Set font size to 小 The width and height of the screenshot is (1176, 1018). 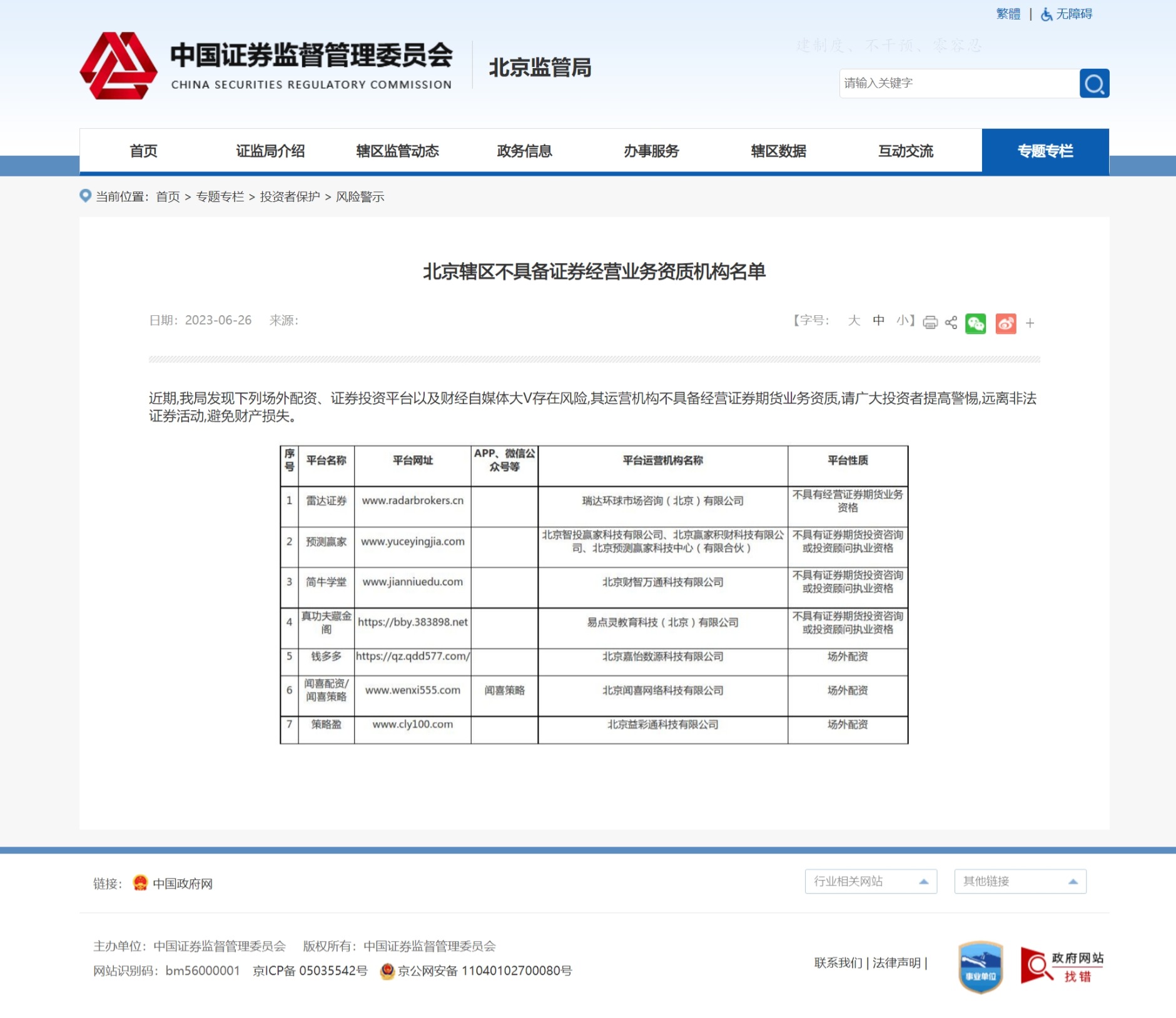(x=903, y=320)
